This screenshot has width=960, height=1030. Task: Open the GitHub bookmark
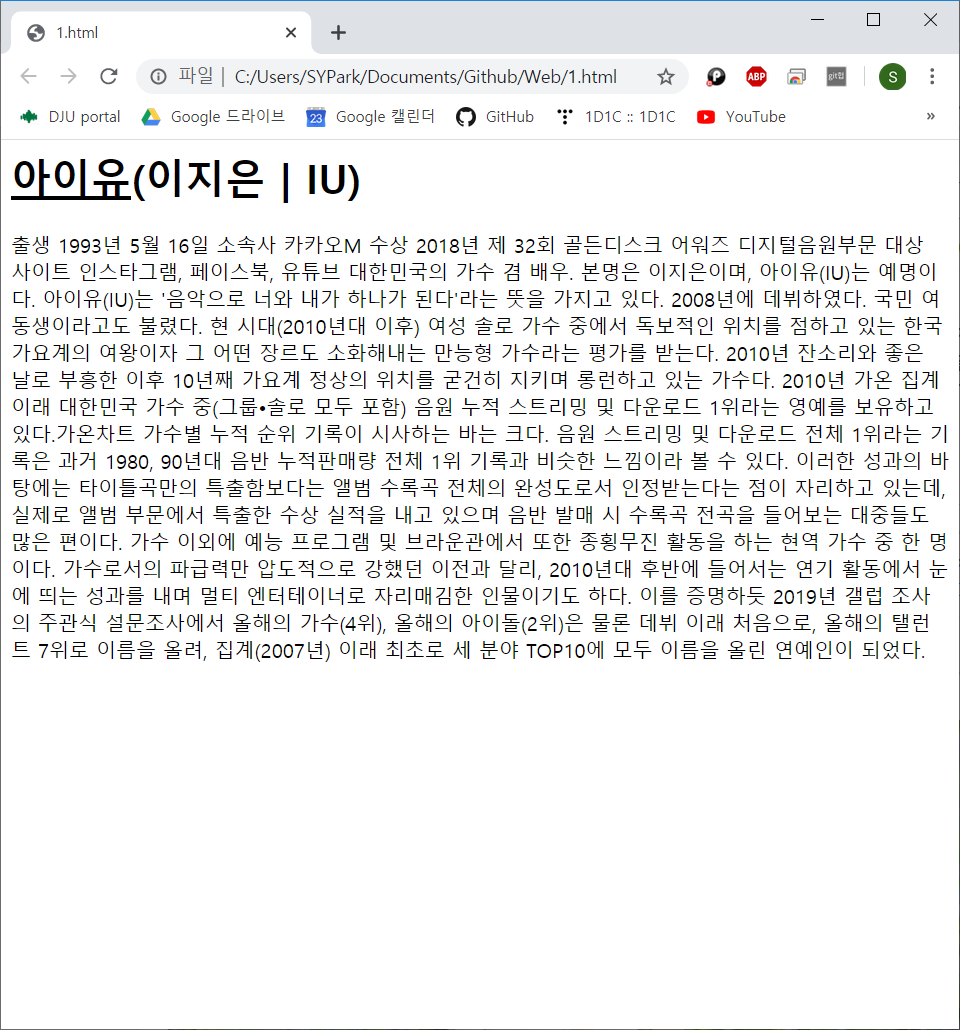pyautogui.click(x=495, y=117)
